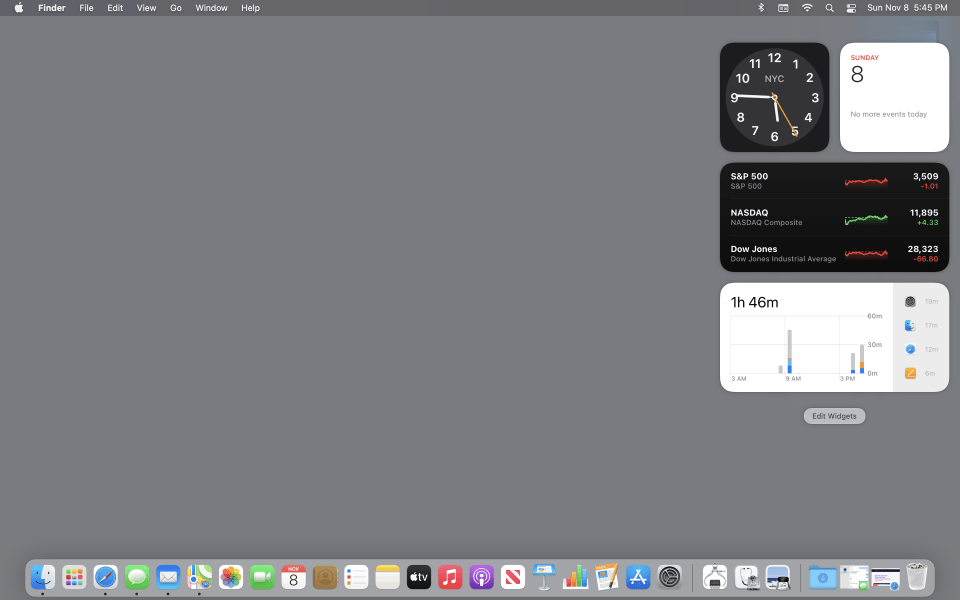Launch Keynote from the Dock
This screenshot has height=600, width=960.
coord(543,577)
